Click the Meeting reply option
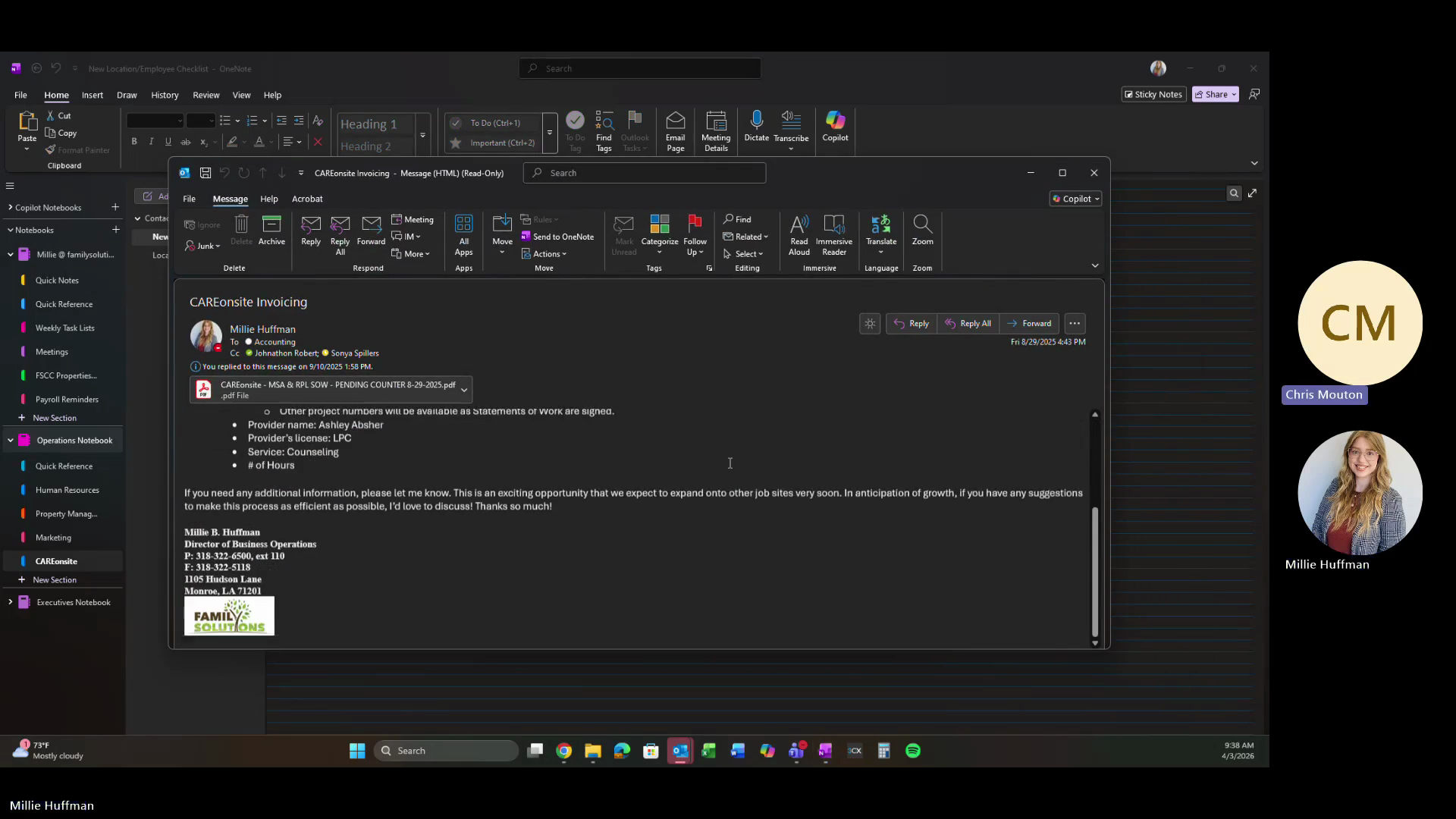1456x819 pixels. 413,219
